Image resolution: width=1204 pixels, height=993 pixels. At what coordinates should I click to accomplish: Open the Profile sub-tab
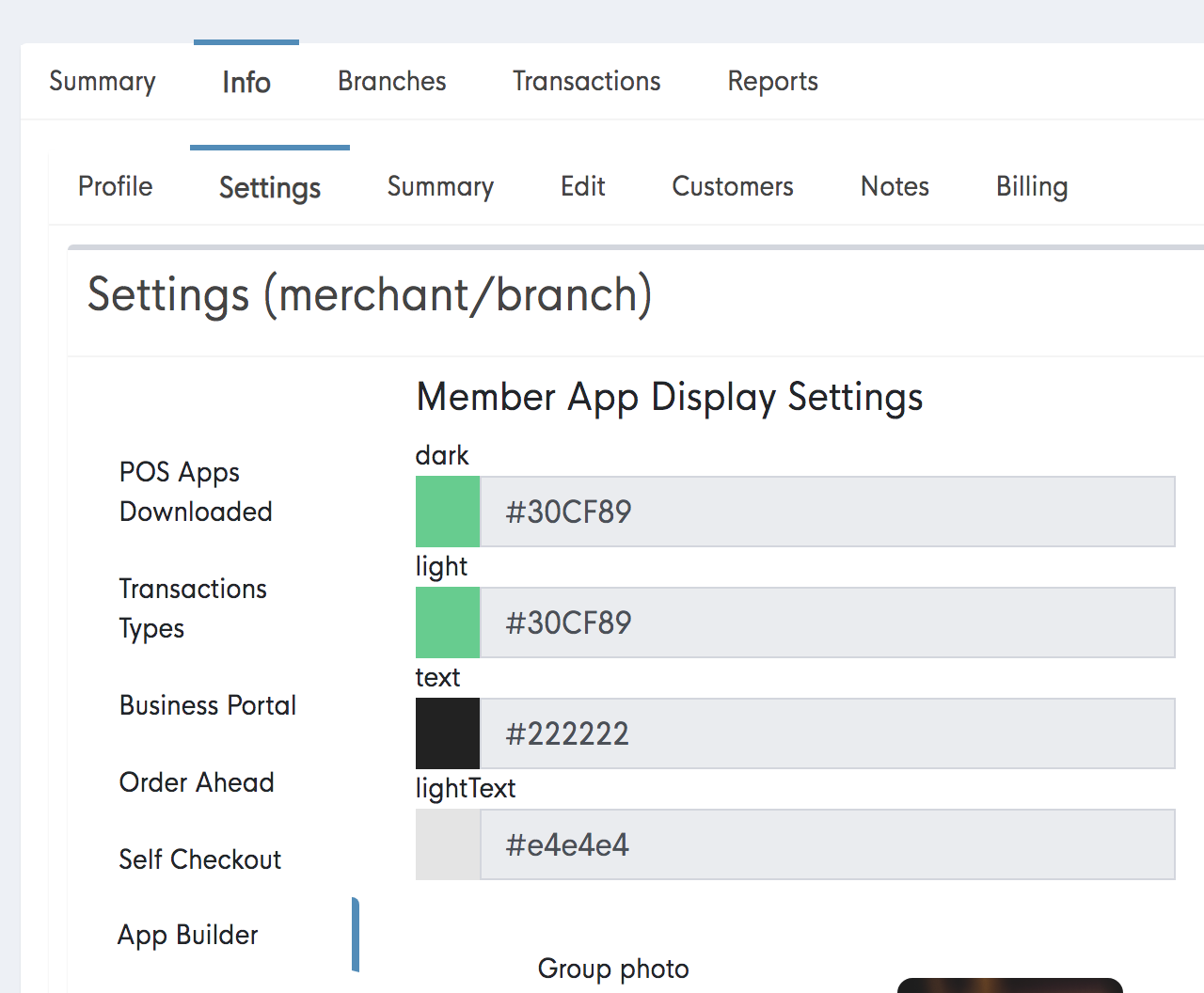(116, 186)
